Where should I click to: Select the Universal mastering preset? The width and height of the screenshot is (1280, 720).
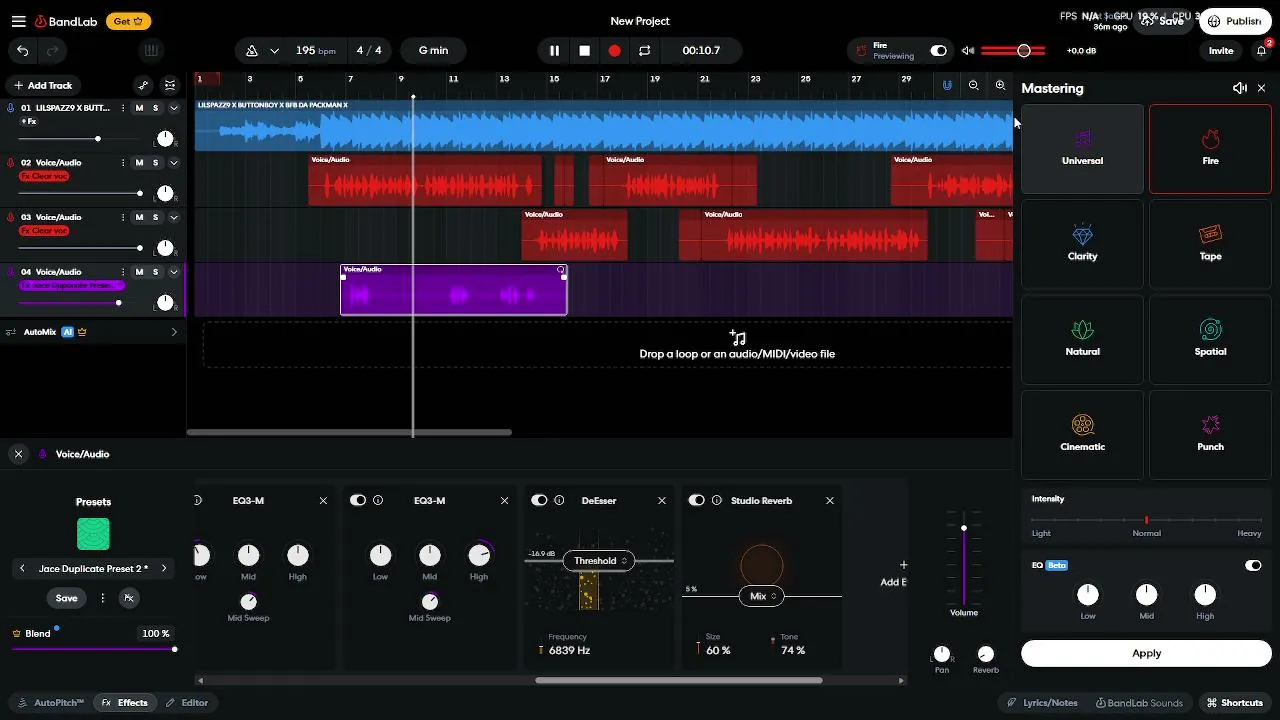[1082, 149]
